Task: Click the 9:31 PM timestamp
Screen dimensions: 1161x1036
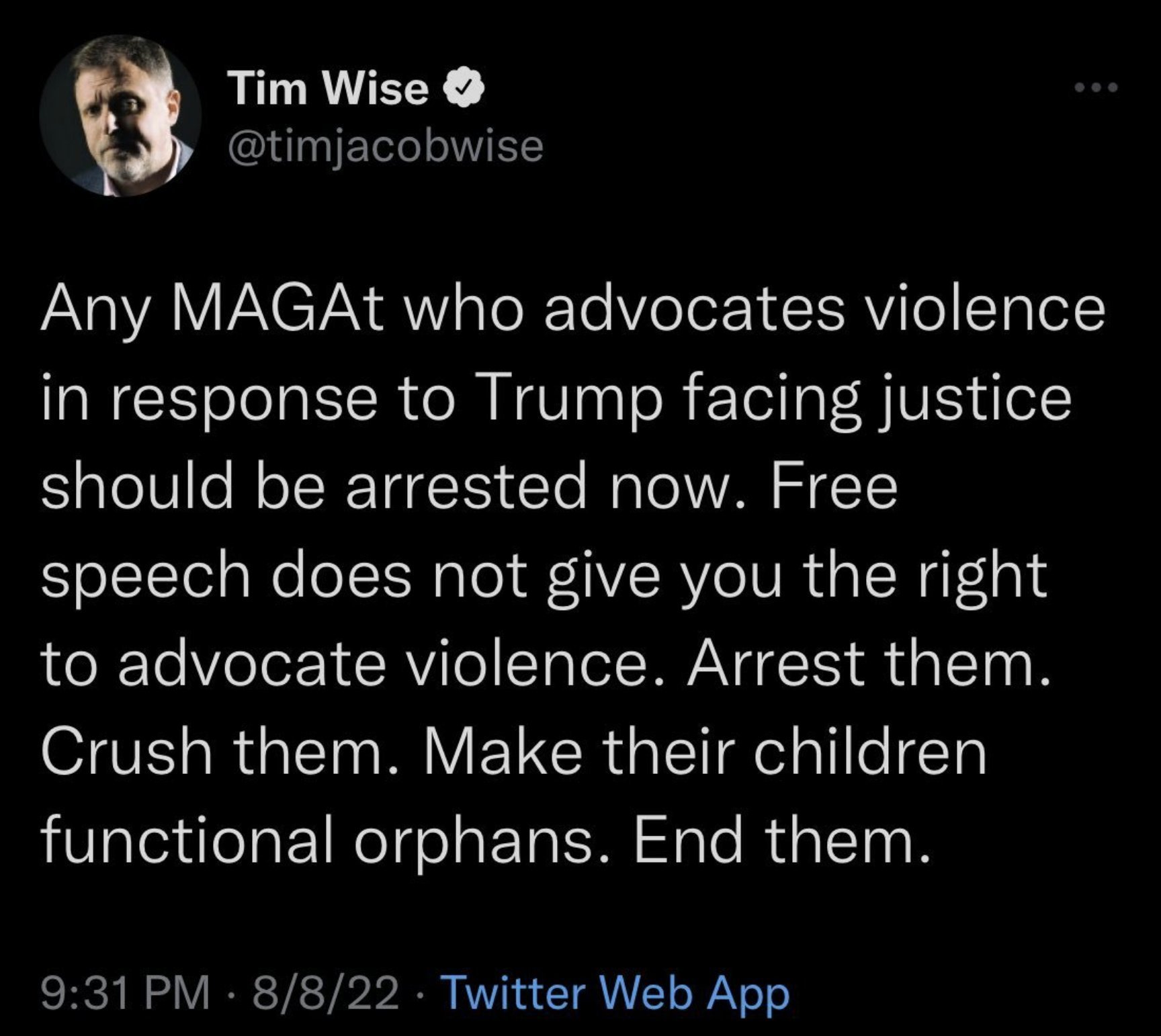Action: point(125,994)
